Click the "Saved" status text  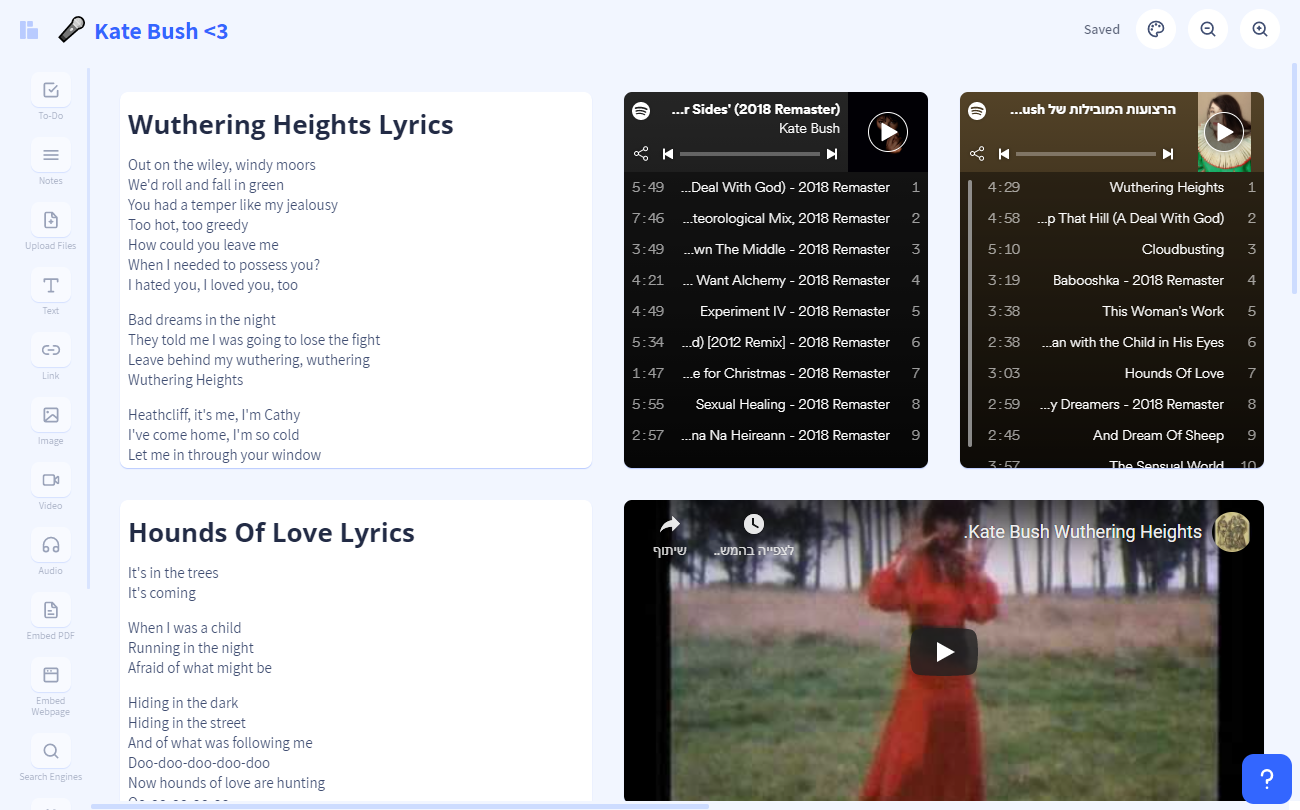(x=1102, y=29)
